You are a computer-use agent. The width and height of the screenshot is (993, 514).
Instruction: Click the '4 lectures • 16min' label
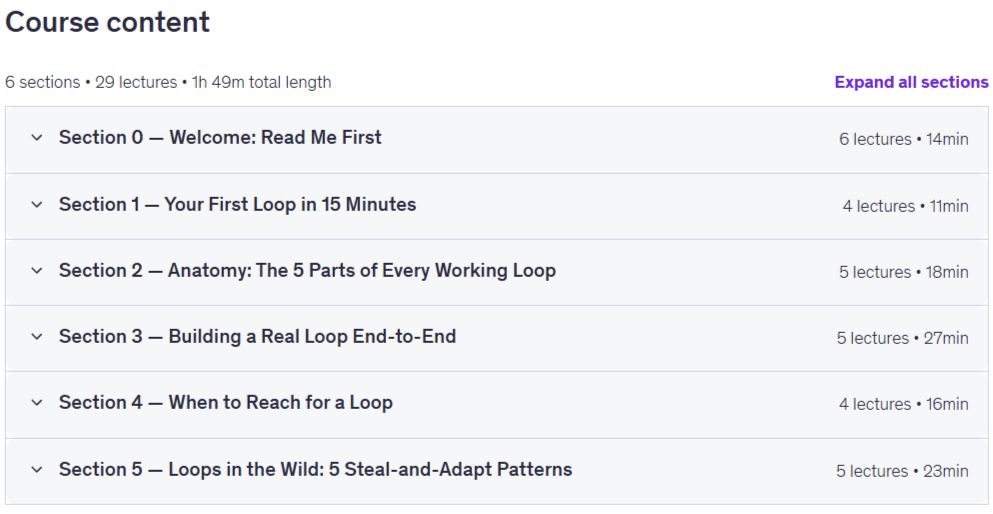click(x=904, y=404)
